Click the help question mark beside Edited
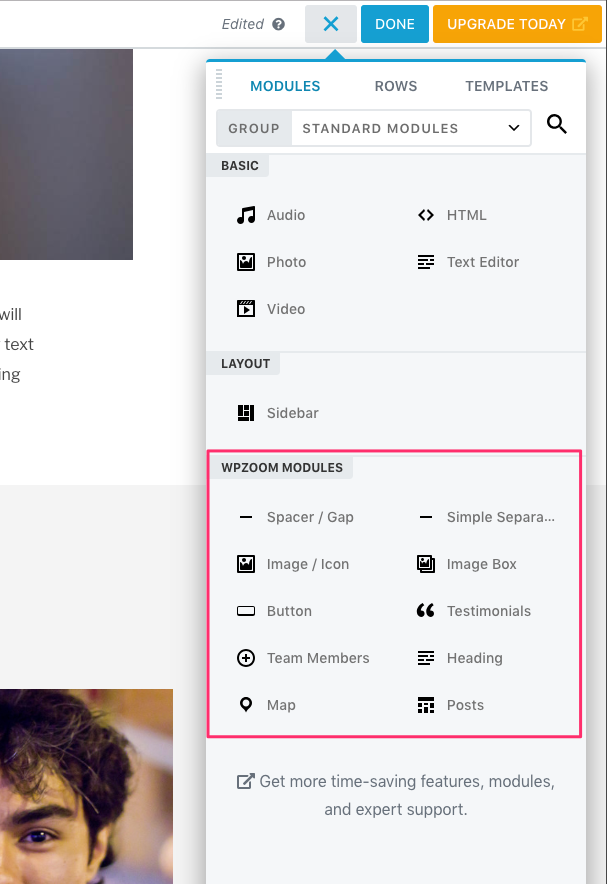This screenshot has height=884, width=607. (279, 24)
